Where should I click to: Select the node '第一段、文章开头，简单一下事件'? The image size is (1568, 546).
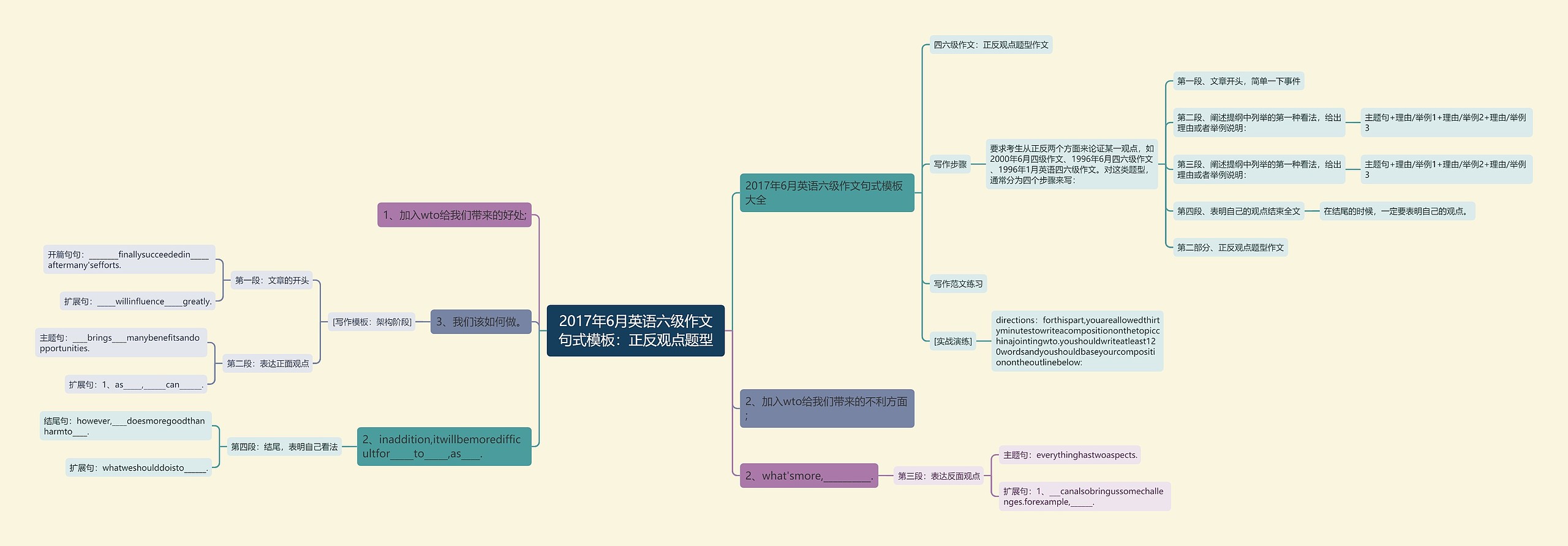(1238, 81)
